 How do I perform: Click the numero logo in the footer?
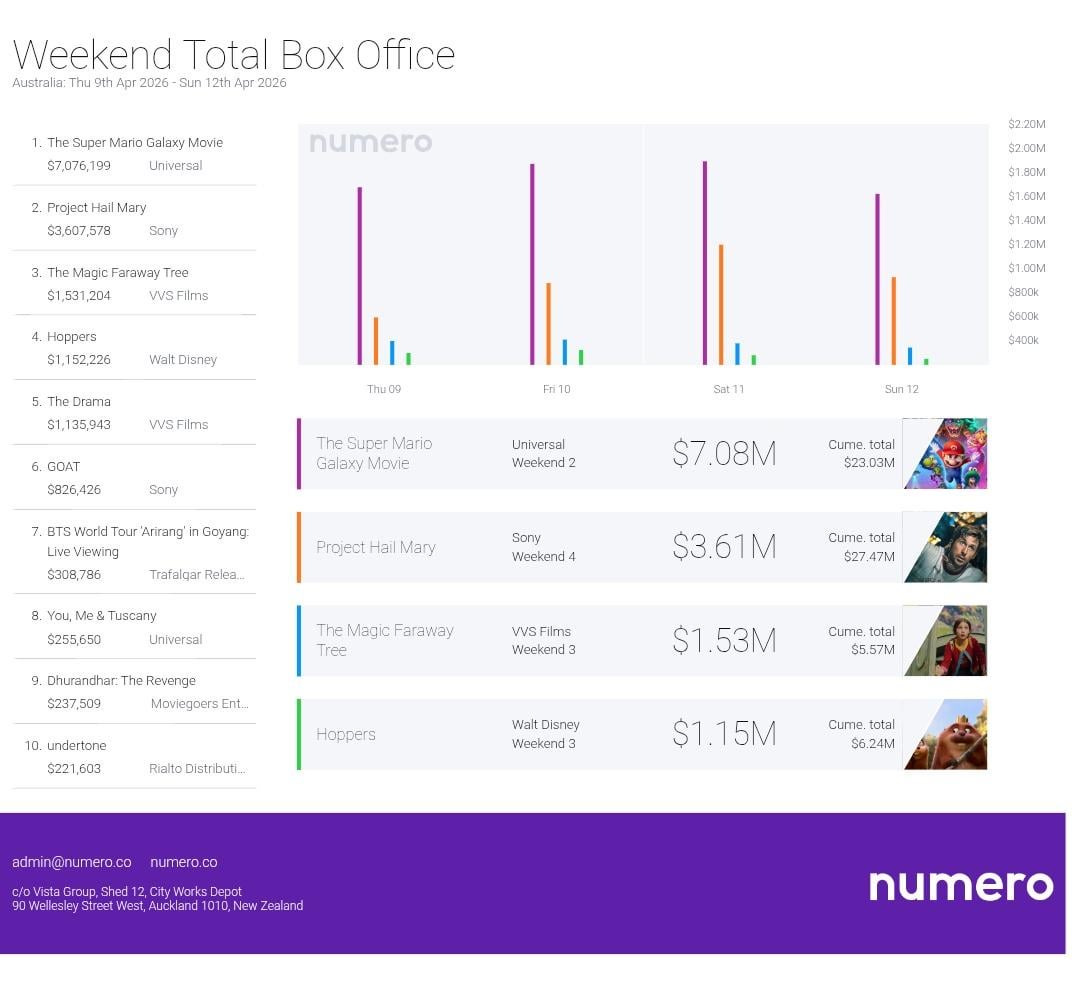(960, 885)
